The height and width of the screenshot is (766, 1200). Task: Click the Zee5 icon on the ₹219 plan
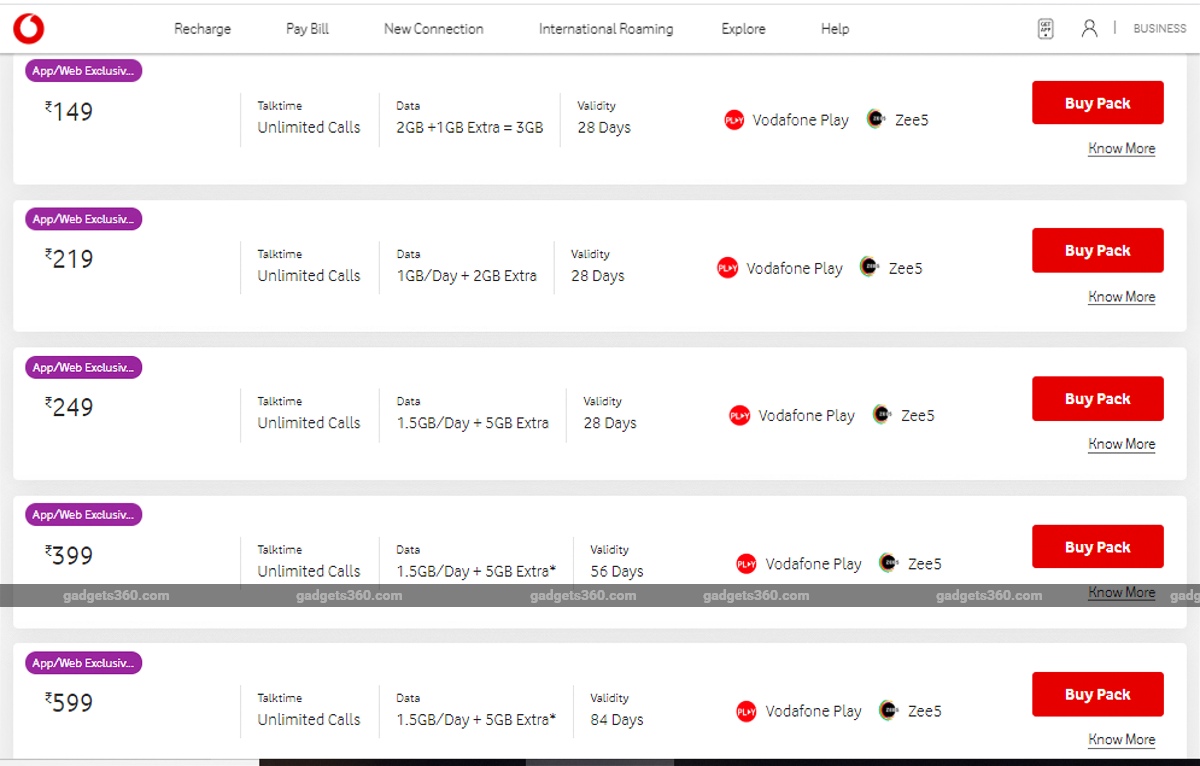coord(869,267)
